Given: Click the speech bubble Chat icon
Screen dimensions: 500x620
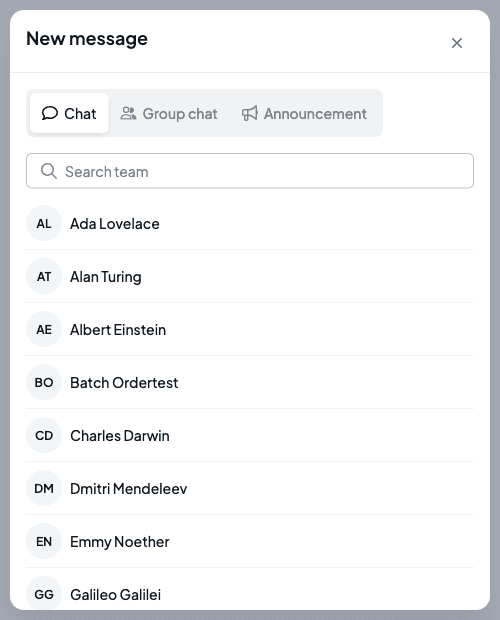Looking at the screenshot, I should [50, 113].
